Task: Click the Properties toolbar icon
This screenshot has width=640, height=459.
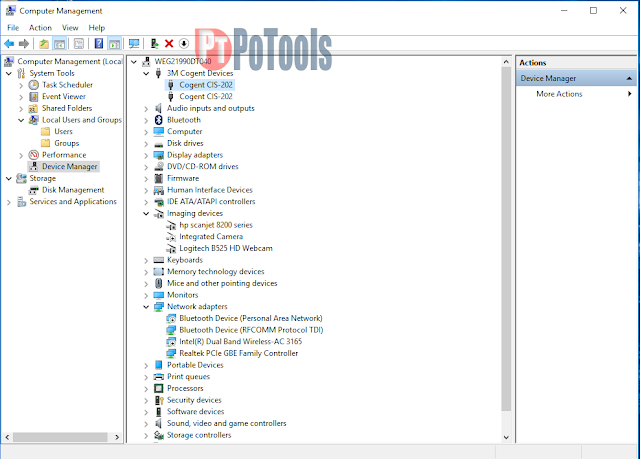Action: [x=79, y=44]
